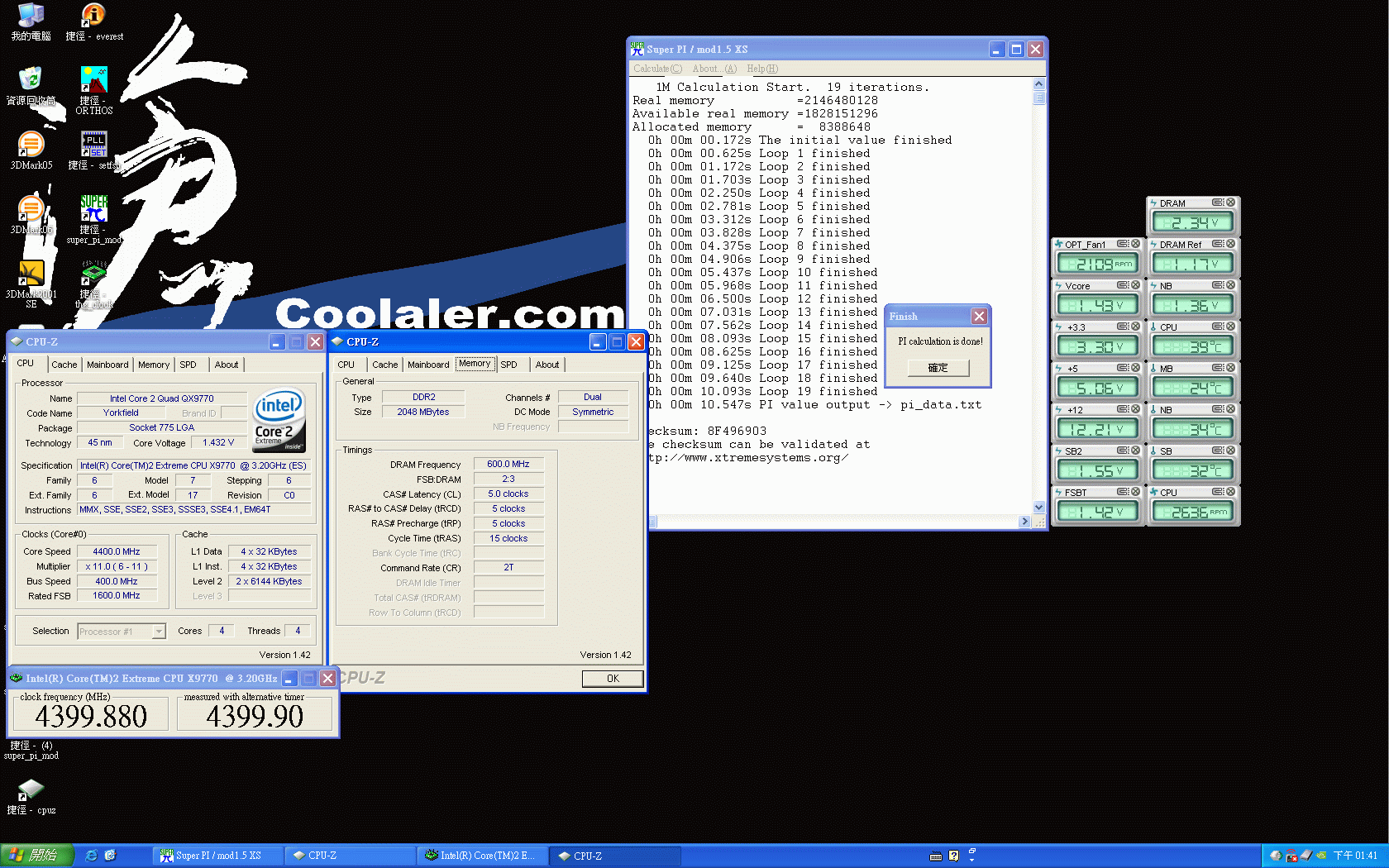Open the About menu in Super PI
Viewport: 1389px width, 868px height.
point(714,69)
